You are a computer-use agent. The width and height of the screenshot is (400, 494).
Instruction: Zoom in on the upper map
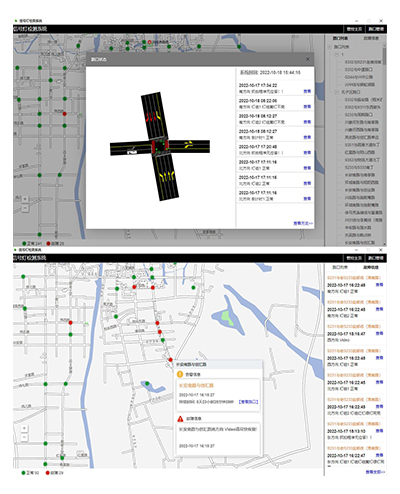(x=25, y=199)
